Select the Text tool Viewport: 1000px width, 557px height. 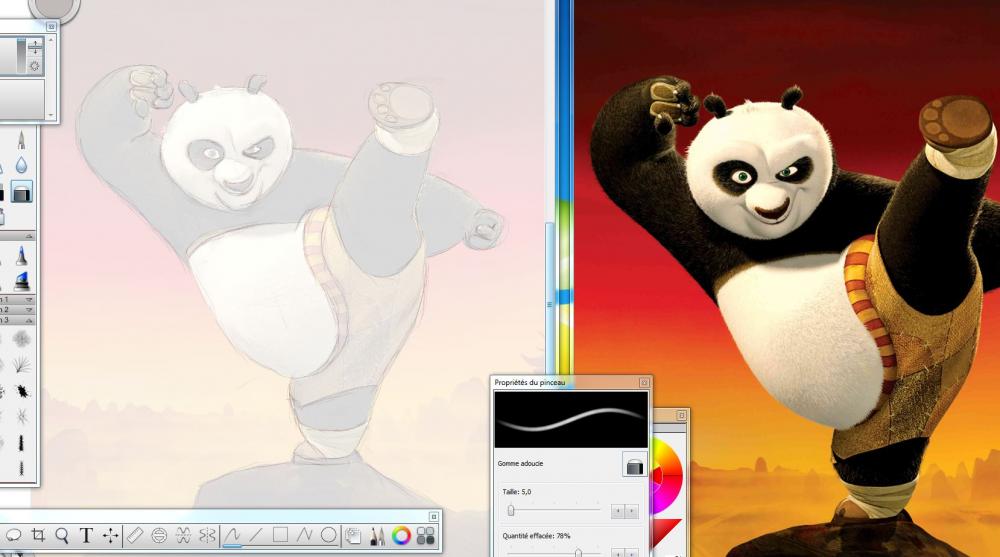pos(86,535)
